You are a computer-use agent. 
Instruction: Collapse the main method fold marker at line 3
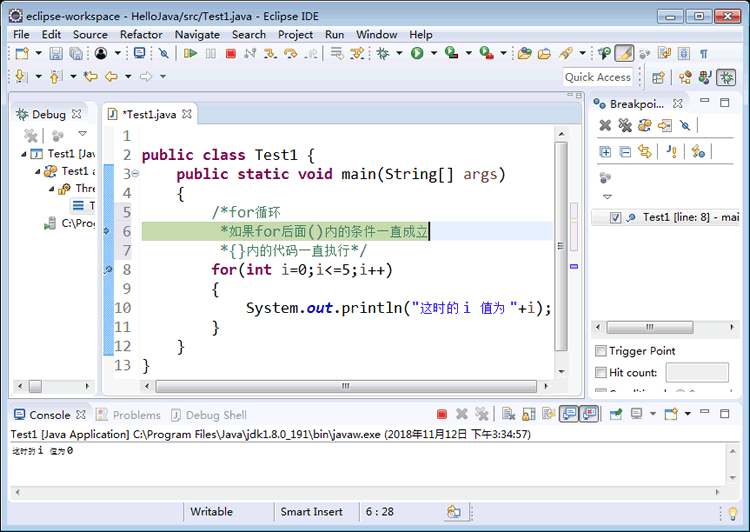click(x=135, y=174)
